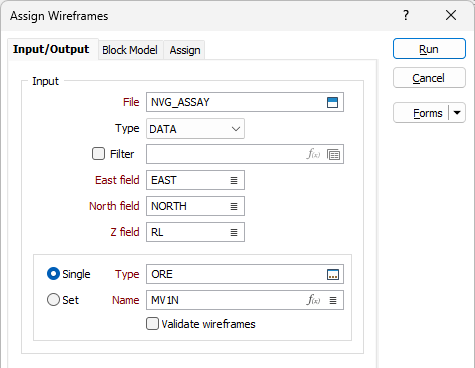Click the Cancel button
Screen dimensions: 475x368
coord(429,78)
